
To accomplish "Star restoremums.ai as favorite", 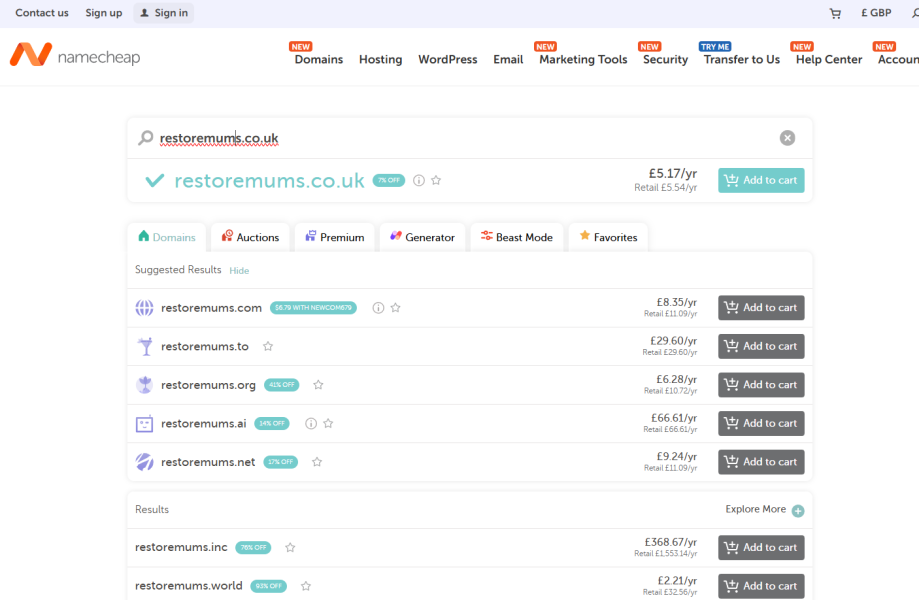I will point(328,423).
